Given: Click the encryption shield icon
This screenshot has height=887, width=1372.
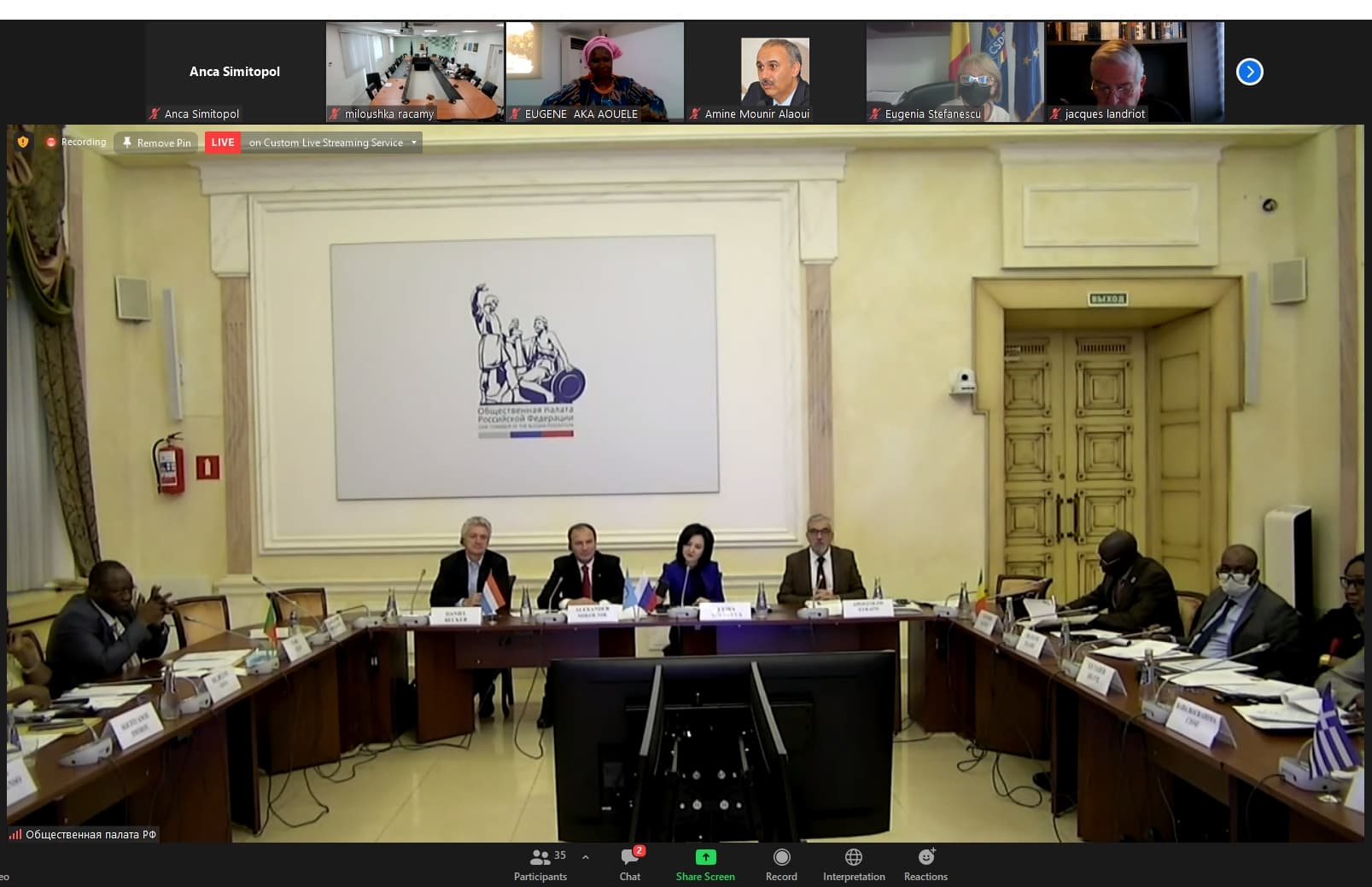Looking at the screenshot, I should 23,142.
